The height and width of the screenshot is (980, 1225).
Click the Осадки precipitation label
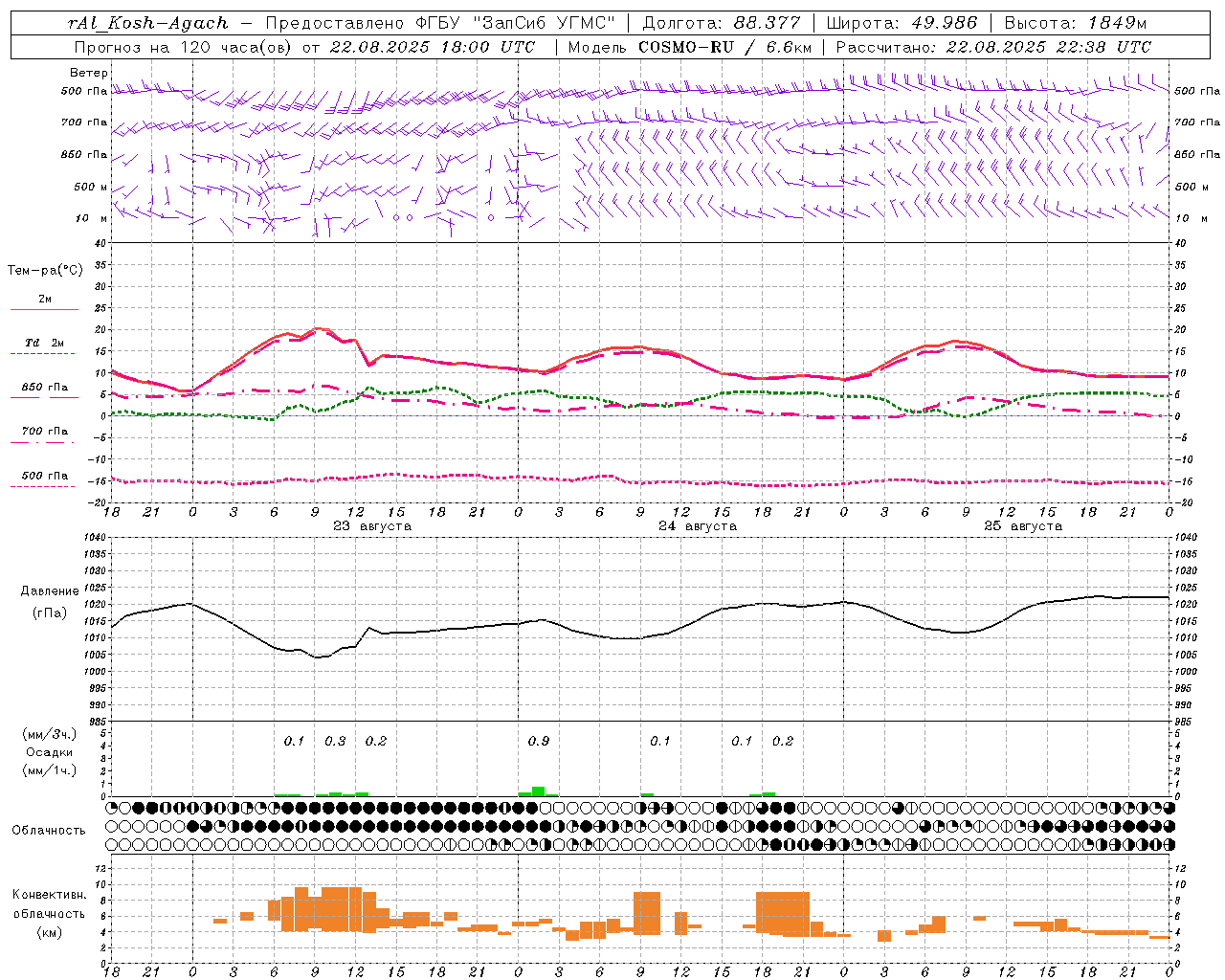coord(50,753)
